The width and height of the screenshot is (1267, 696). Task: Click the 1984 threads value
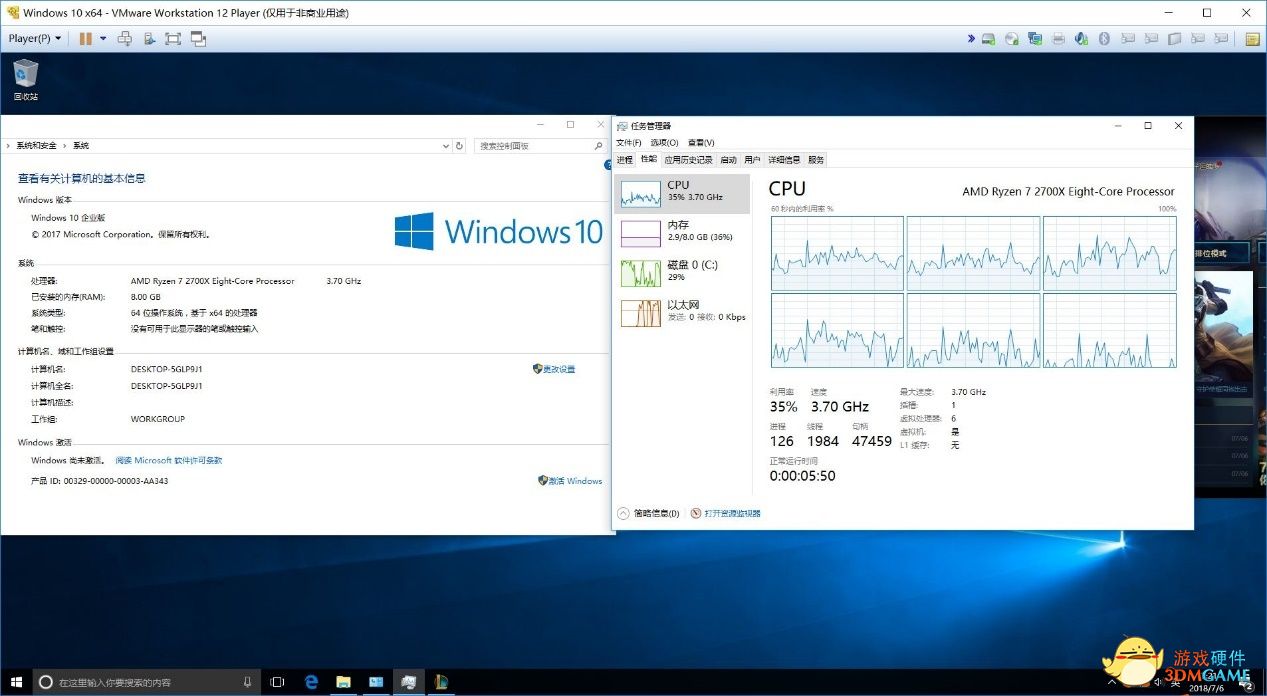823,441
